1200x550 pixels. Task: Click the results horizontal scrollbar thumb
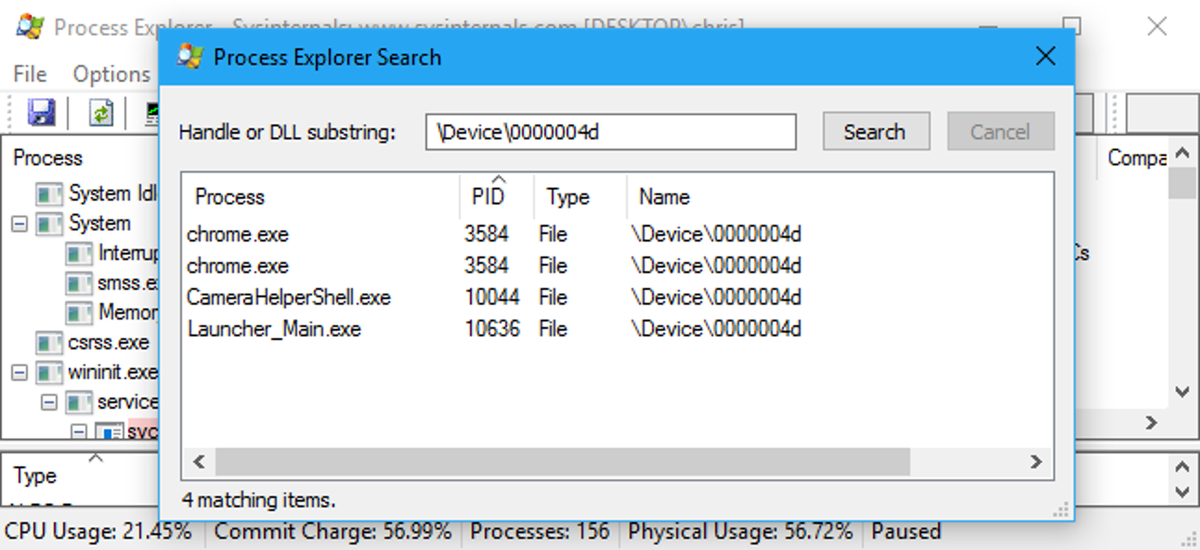click(562, 462)
